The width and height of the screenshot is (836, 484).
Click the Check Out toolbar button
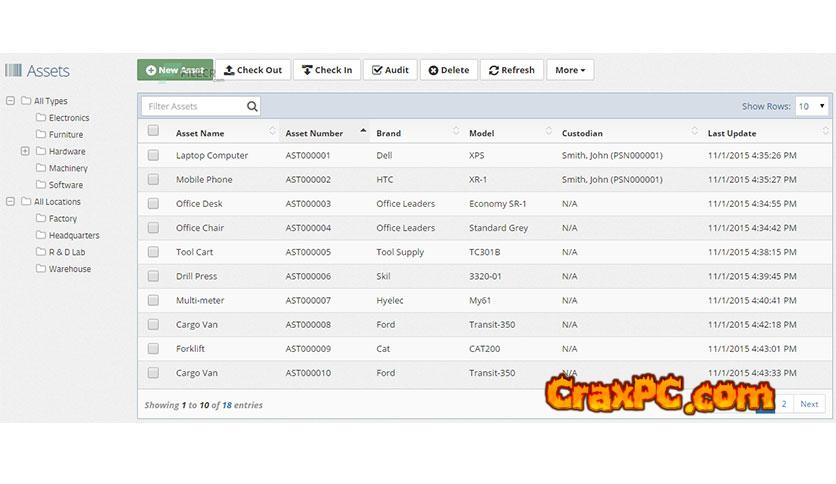click(253, 70)
